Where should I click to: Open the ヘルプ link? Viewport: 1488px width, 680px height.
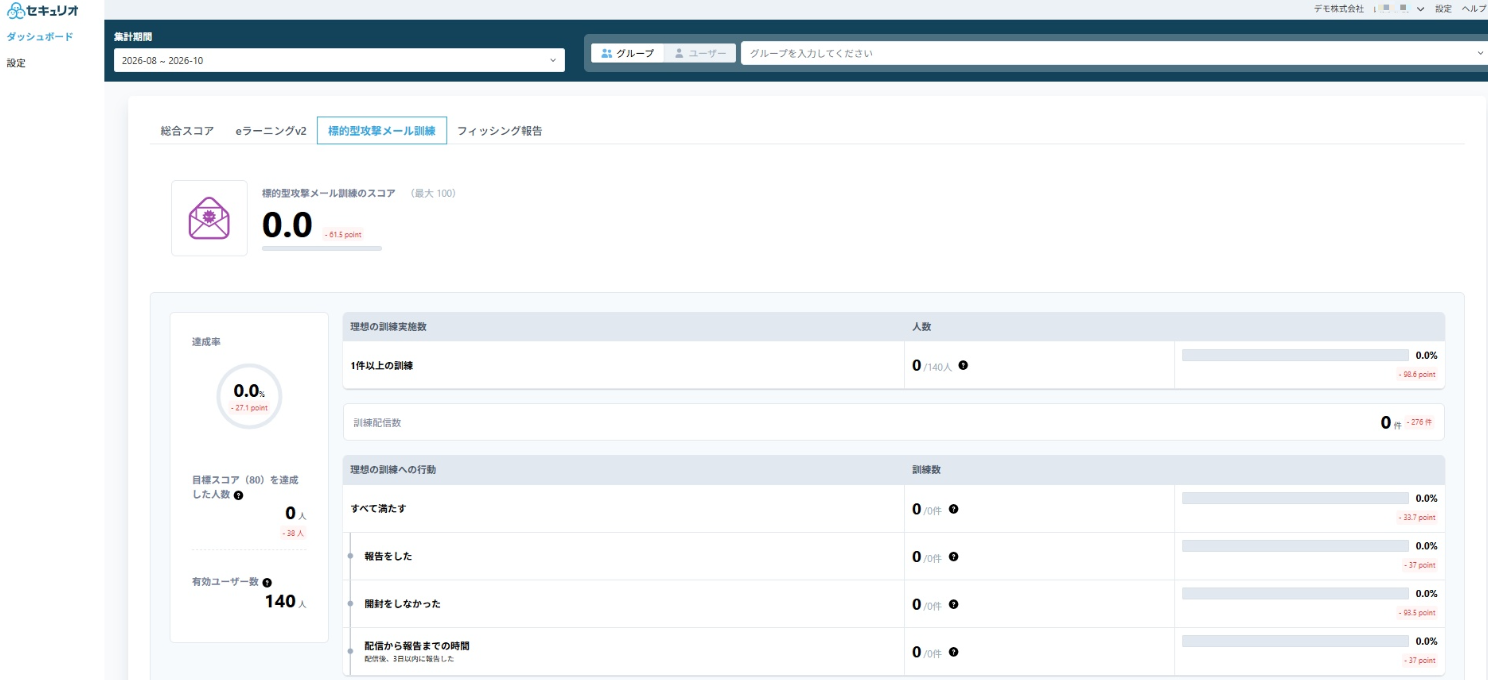1474,8
